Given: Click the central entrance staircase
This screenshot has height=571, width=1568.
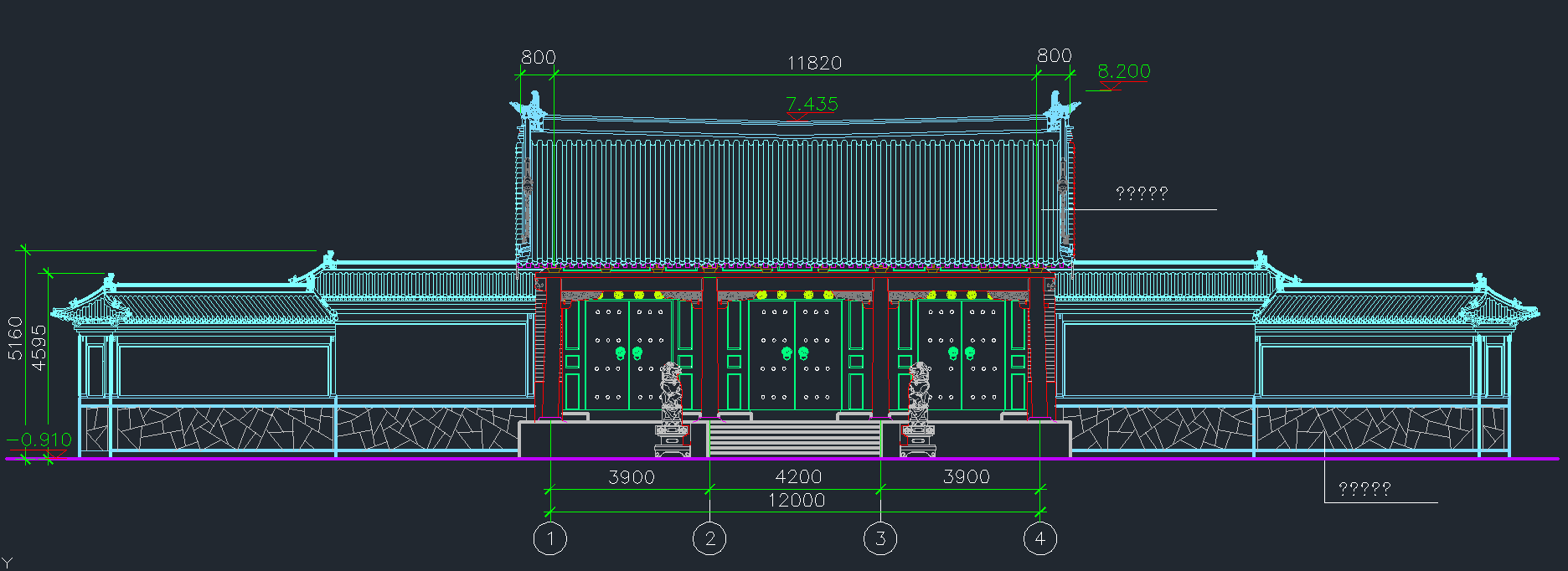Looking at the screenshot, I should click(x=794, y=439).
